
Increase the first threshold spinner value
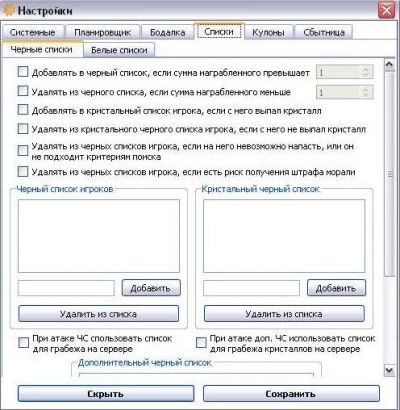pyautogui.click(x=366, y=69)
